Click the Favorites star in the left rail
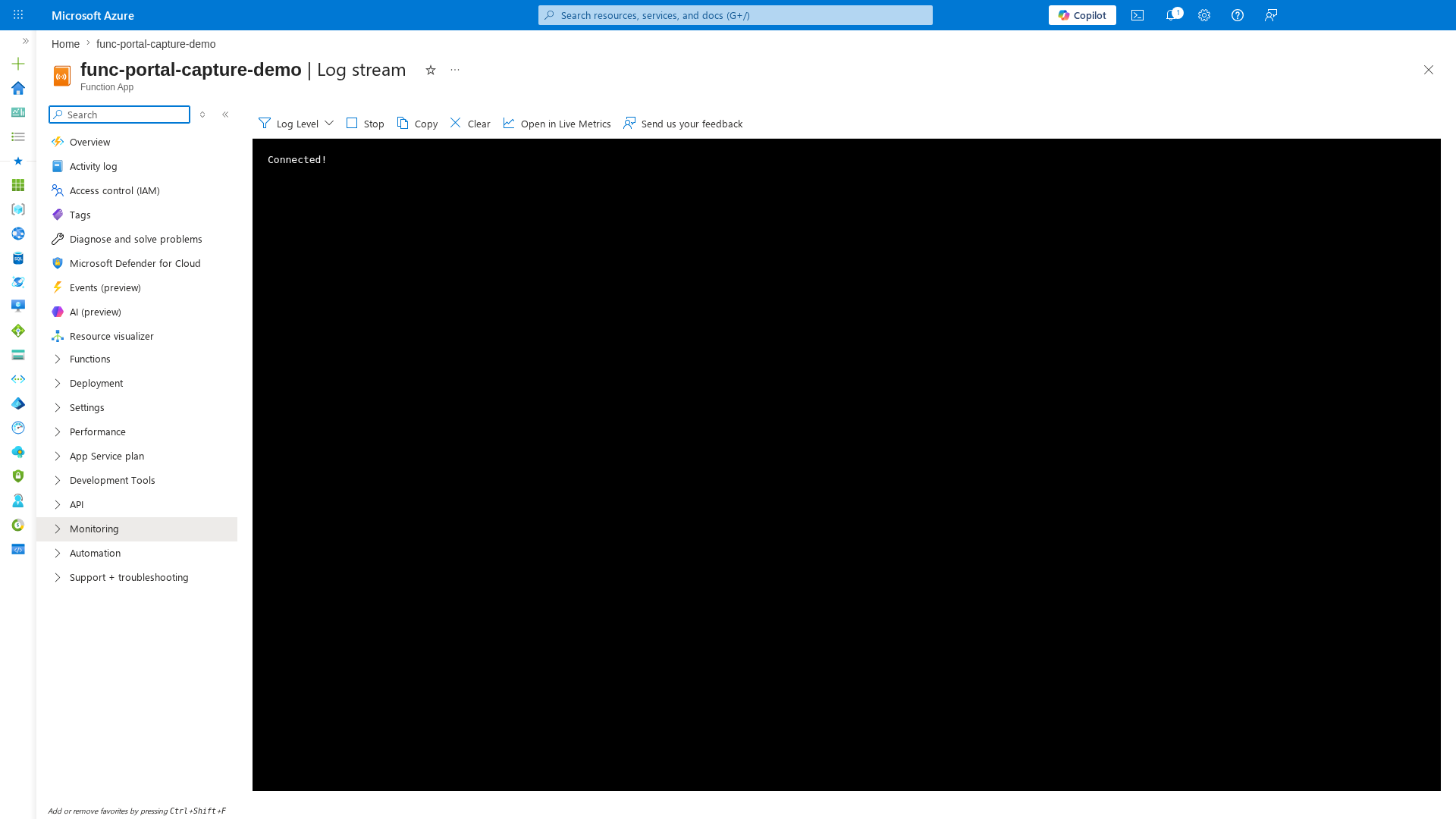 [x=18, y=161]
